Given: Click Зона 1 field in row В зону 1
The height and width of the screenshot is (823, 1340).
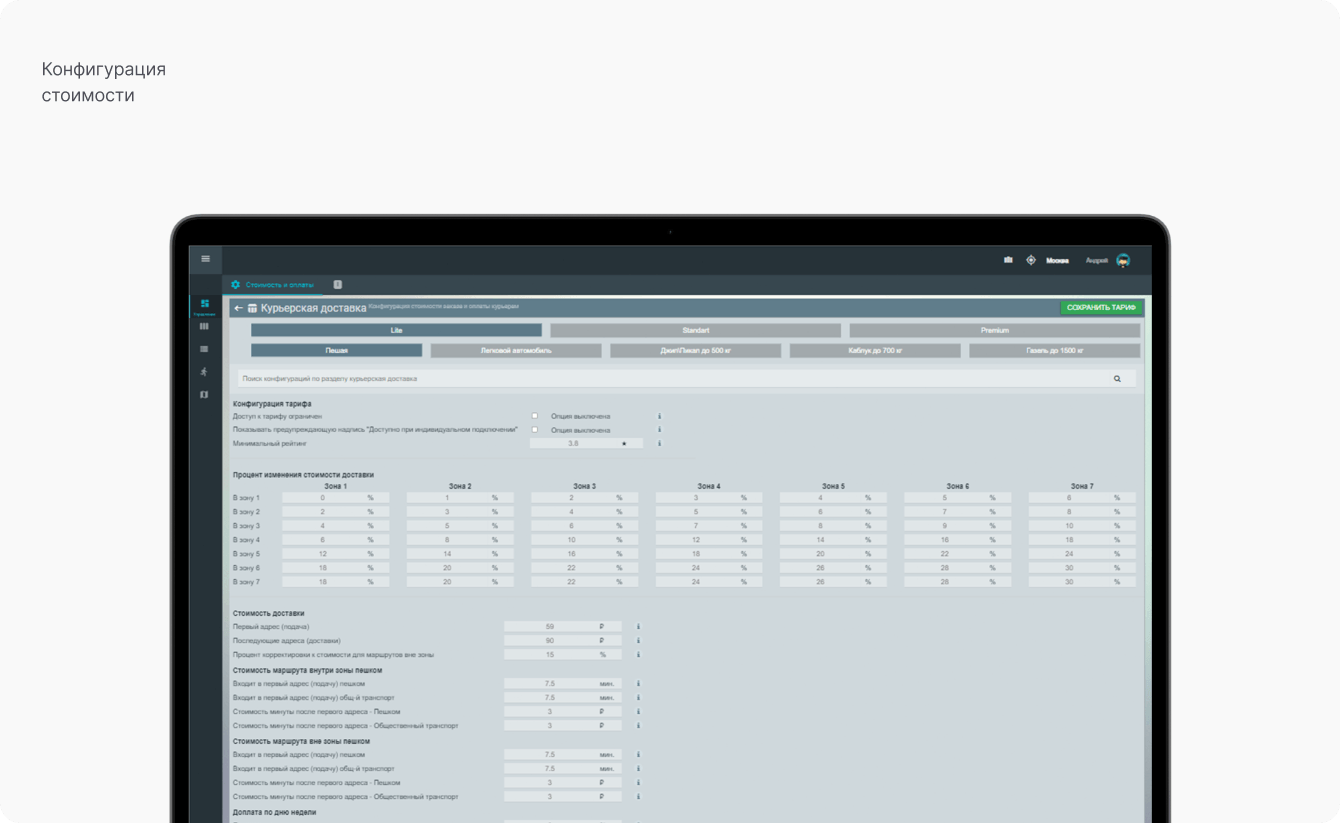Looking at the screenshot, I should 335,498.
